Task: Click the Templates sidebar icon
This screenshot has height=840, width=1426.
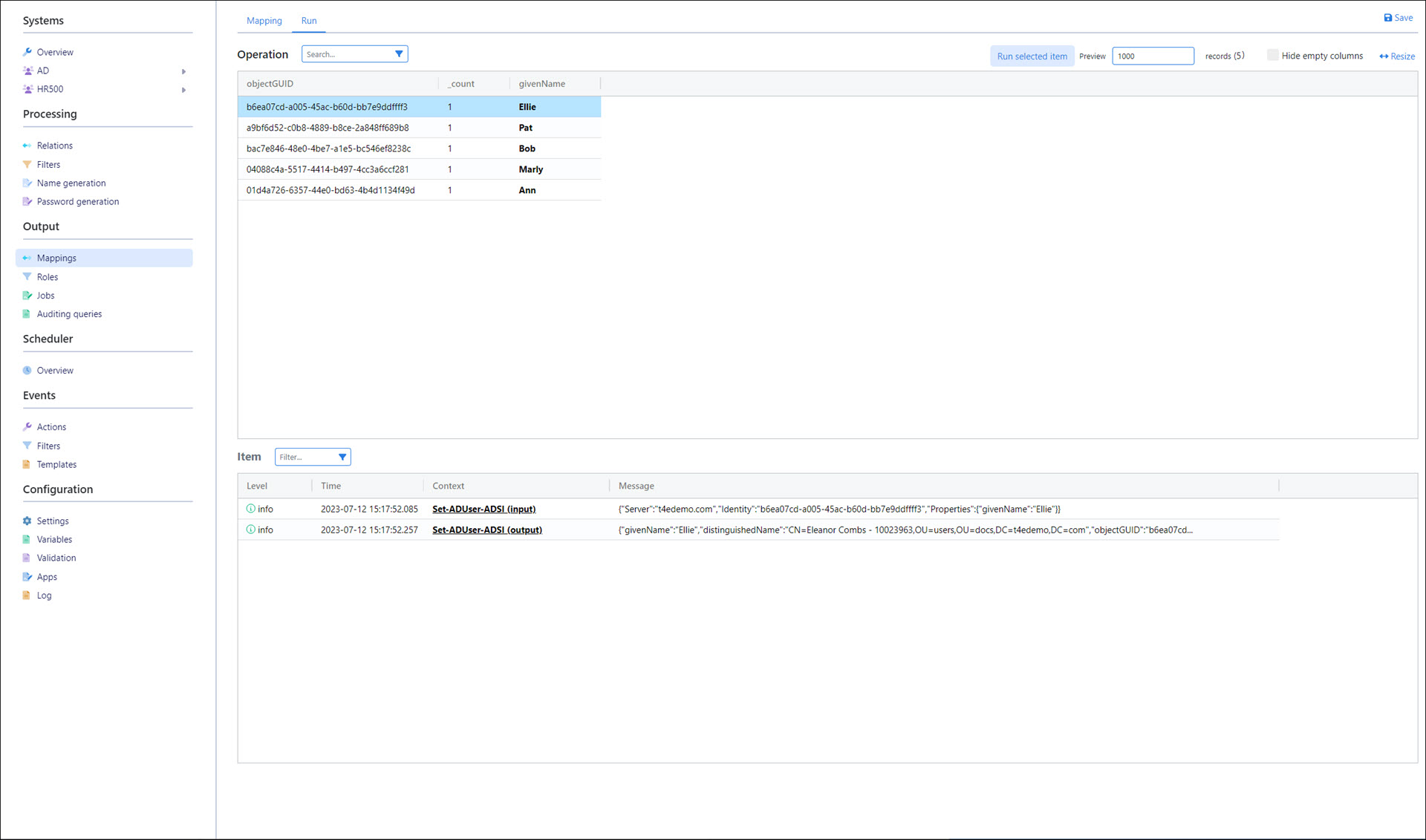Action: pyautogui.click(x=27, y=464)
